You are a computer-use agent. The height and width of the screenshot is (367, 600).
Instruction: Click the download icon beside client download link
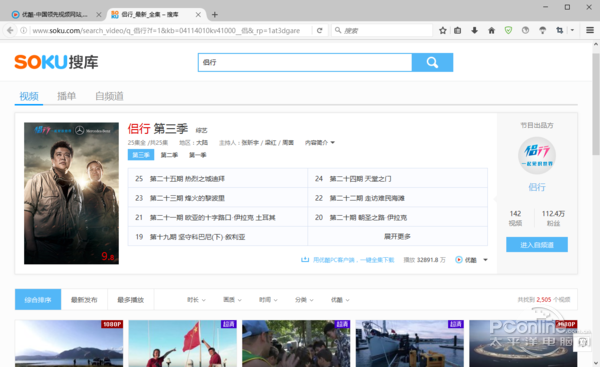[305, 260]
